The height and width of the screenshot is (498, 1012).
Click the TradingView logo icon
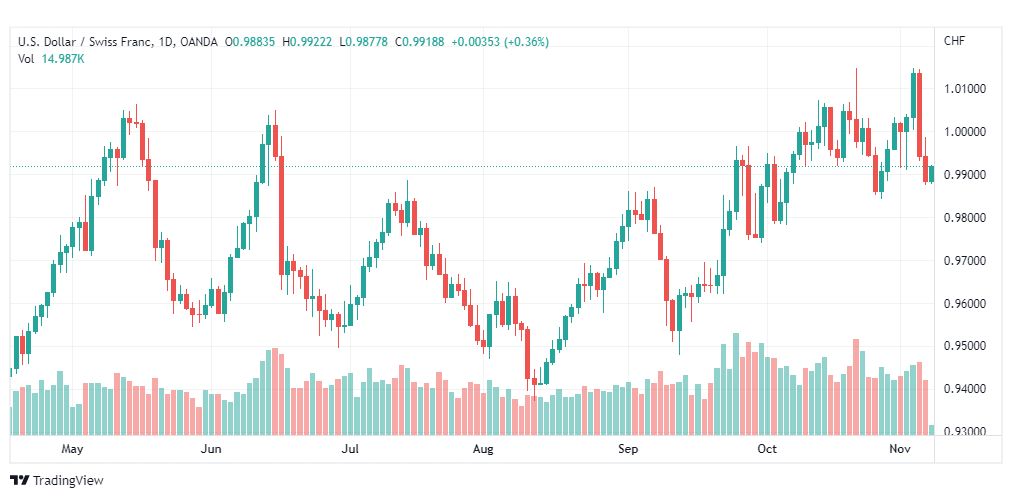click(20, 481)
